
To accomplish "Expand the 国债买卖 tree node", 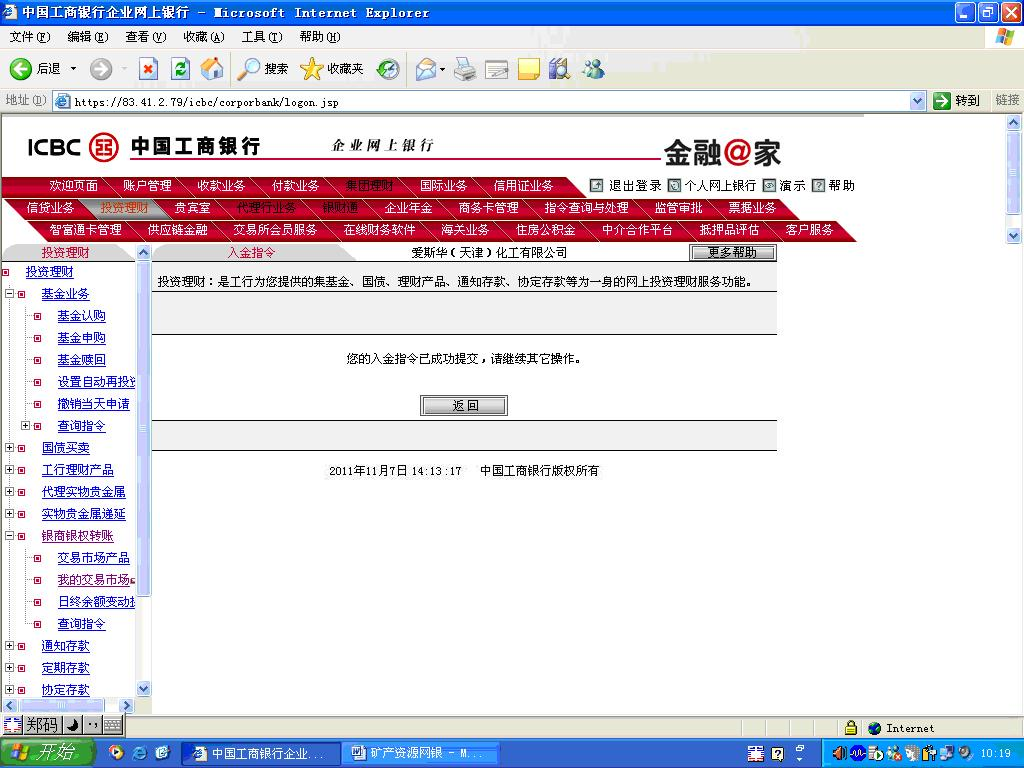I will pos(9,448).
